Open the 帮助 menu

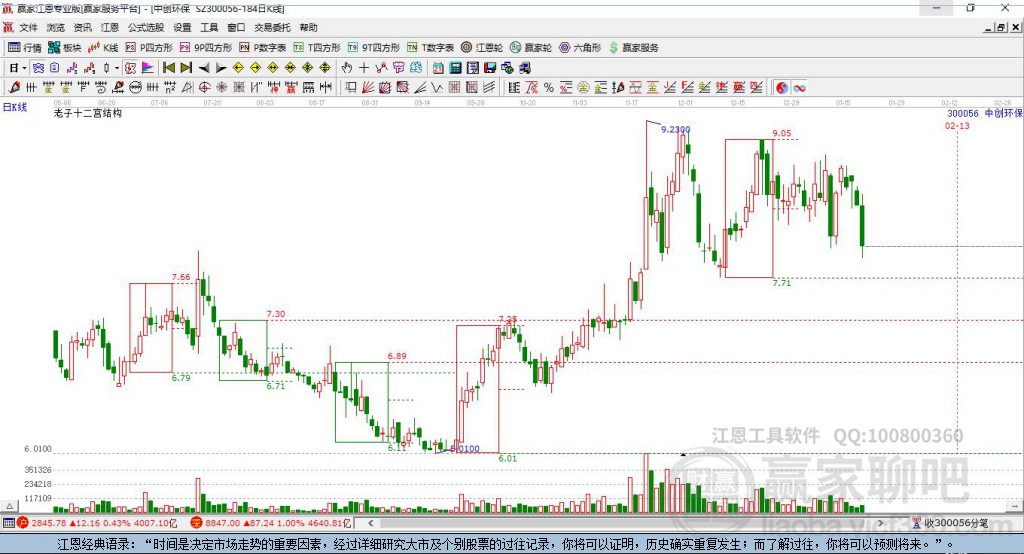(x=308, y=27)
